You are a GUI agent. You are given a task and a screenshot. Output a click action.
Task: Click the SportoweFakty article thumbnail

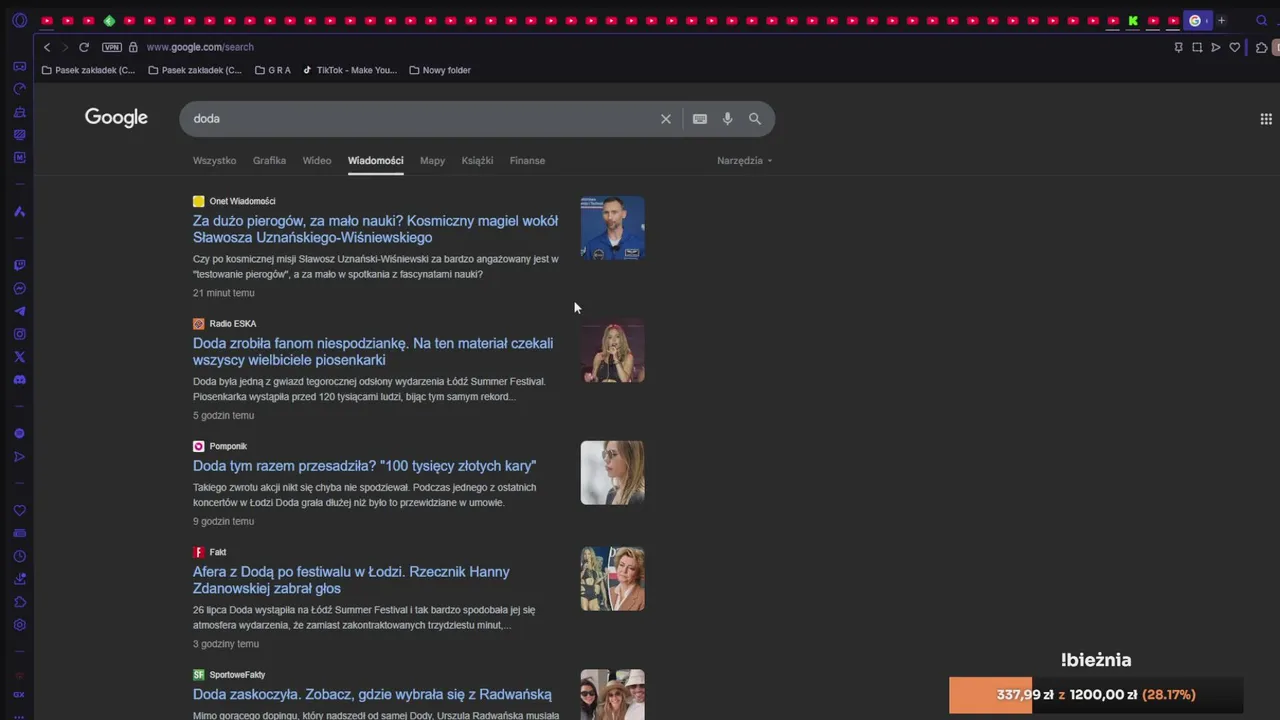[x=612, y=694]
